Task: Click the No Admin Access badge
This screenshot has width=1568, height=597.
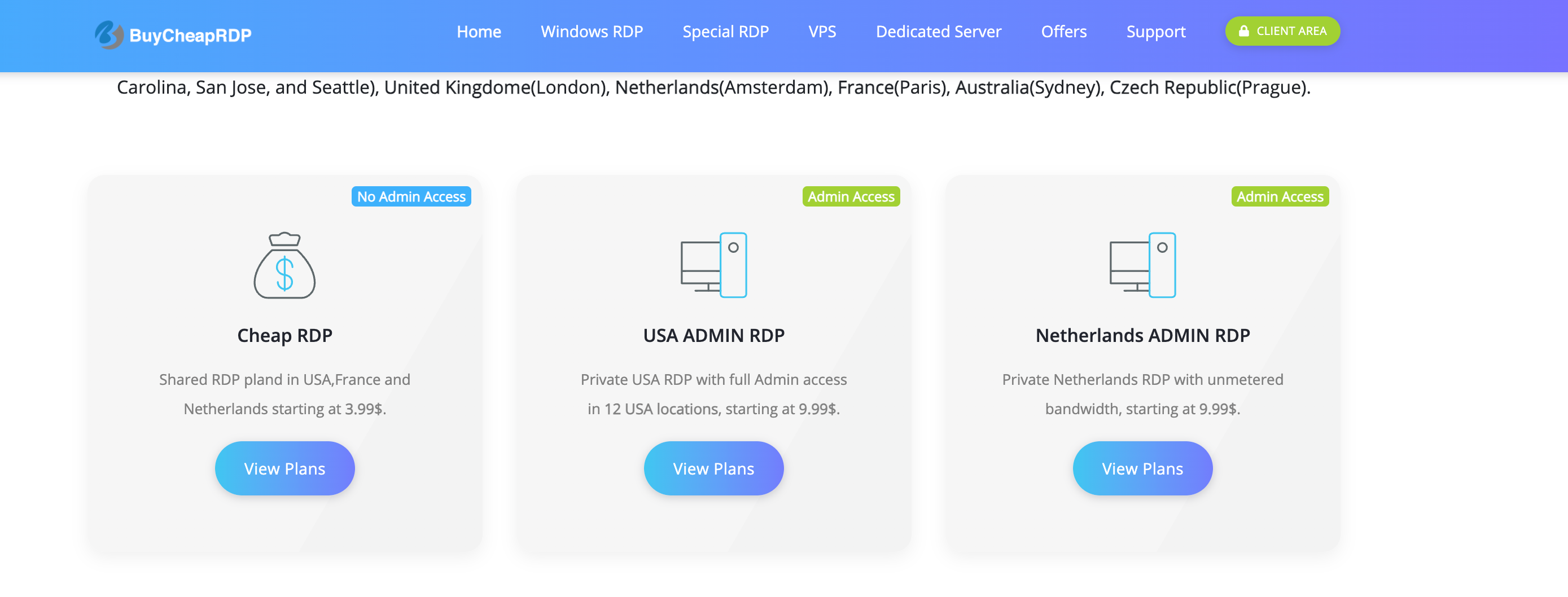Action: [411, 196]
